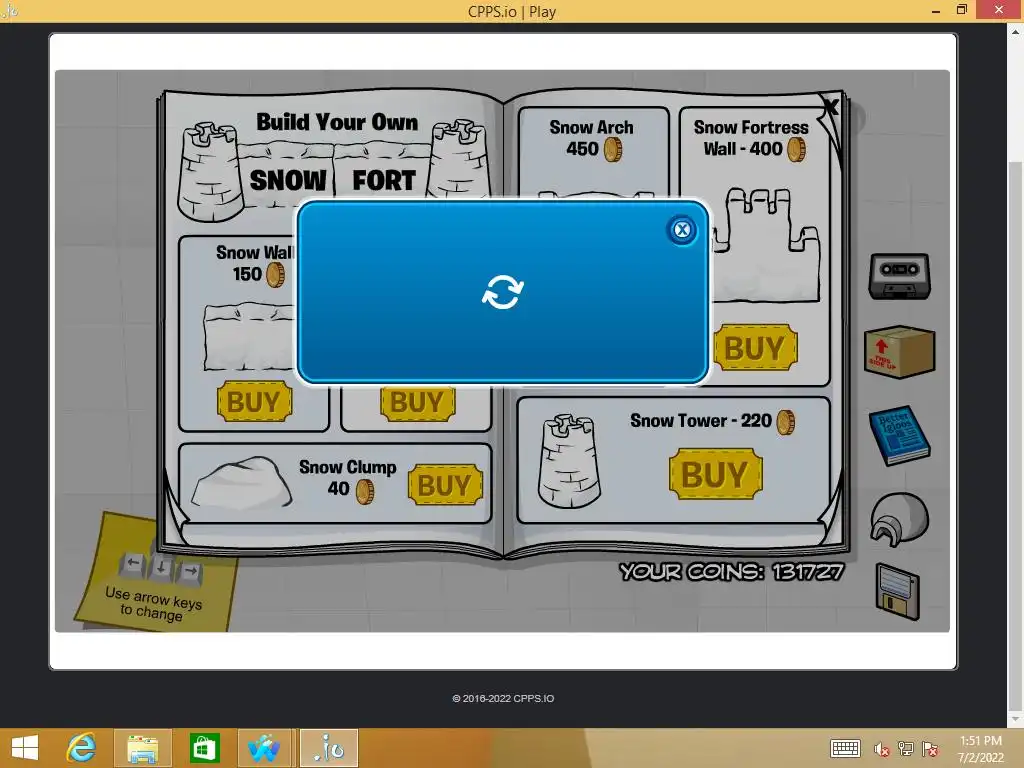The height and width of the screenshot is (768, 1024).
Task: Click the Build Your Own Snow Fort title
Action: [336, 152]
